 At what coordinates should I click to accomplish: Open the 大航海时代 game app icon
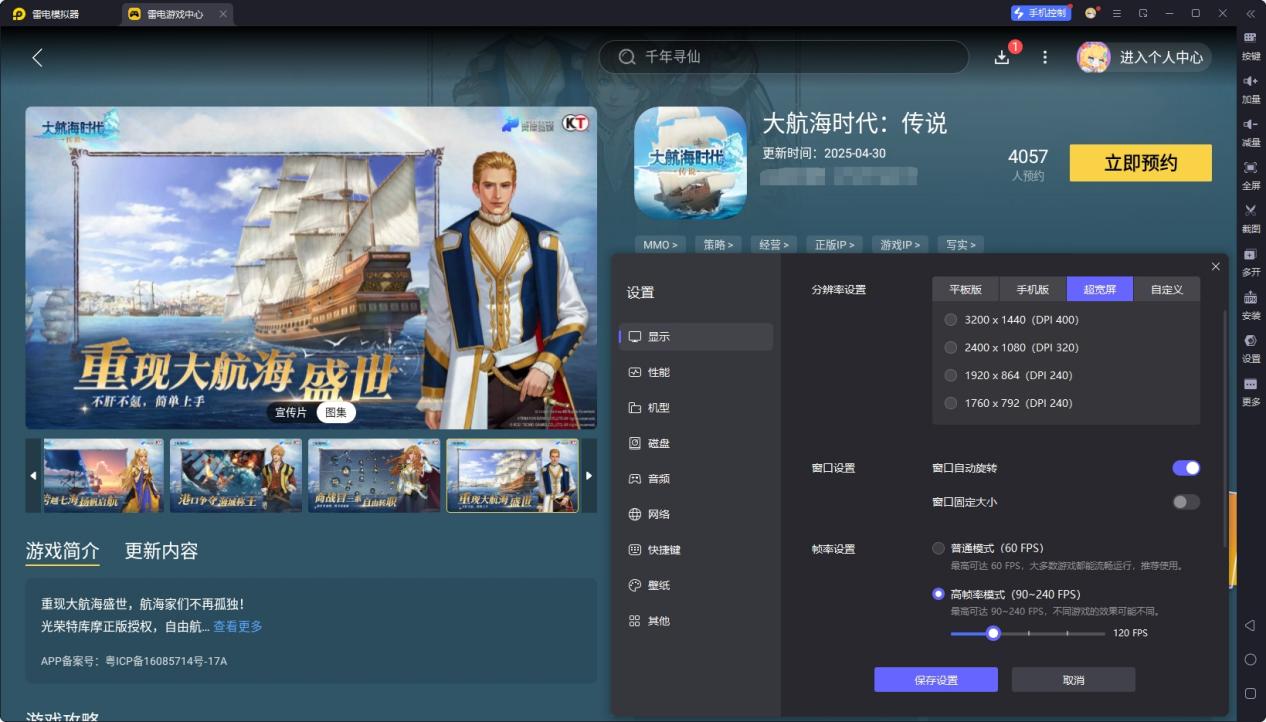[x=690, y=163]
